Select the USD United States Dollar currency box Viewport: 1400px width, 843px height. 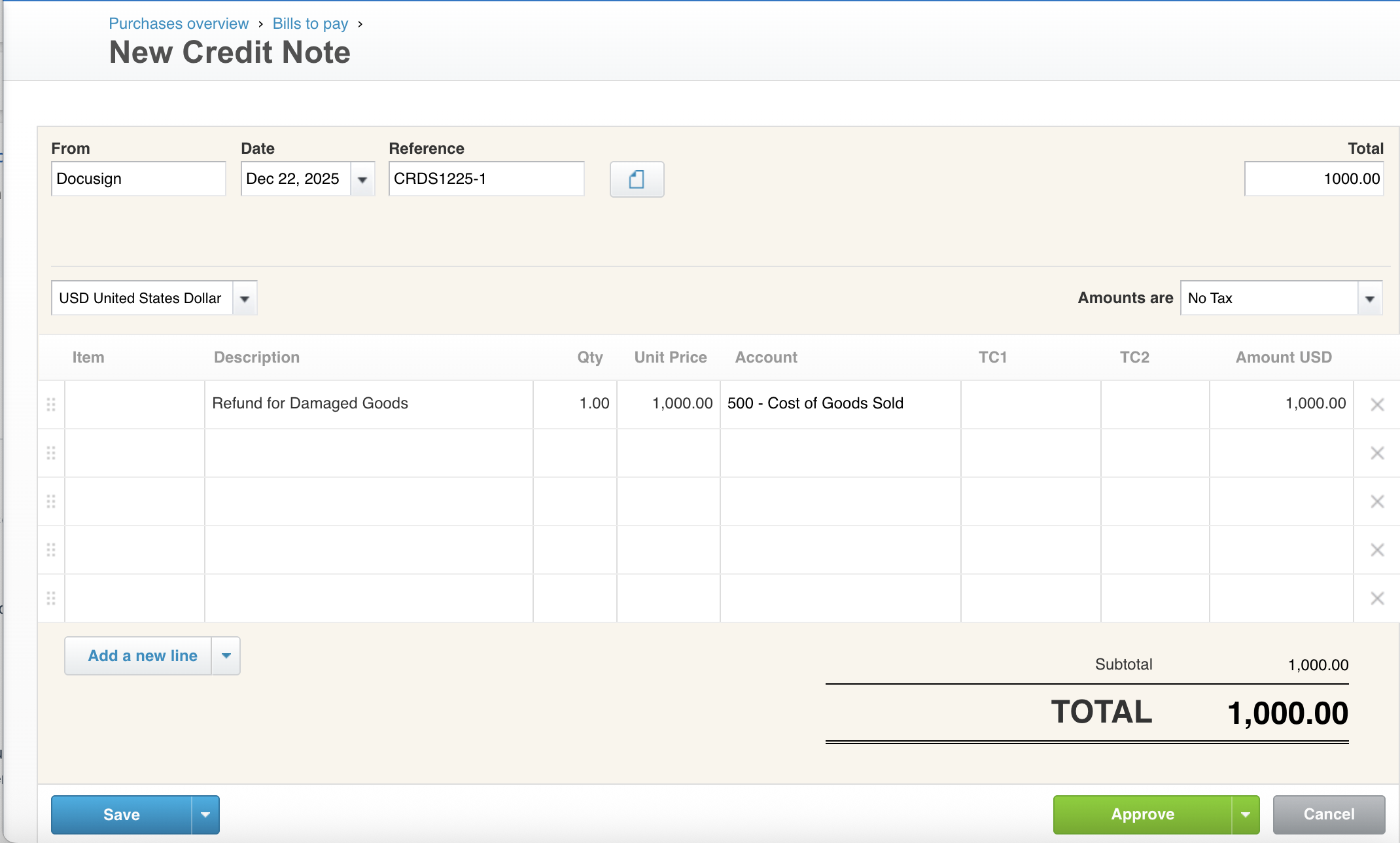pos(142,298)
